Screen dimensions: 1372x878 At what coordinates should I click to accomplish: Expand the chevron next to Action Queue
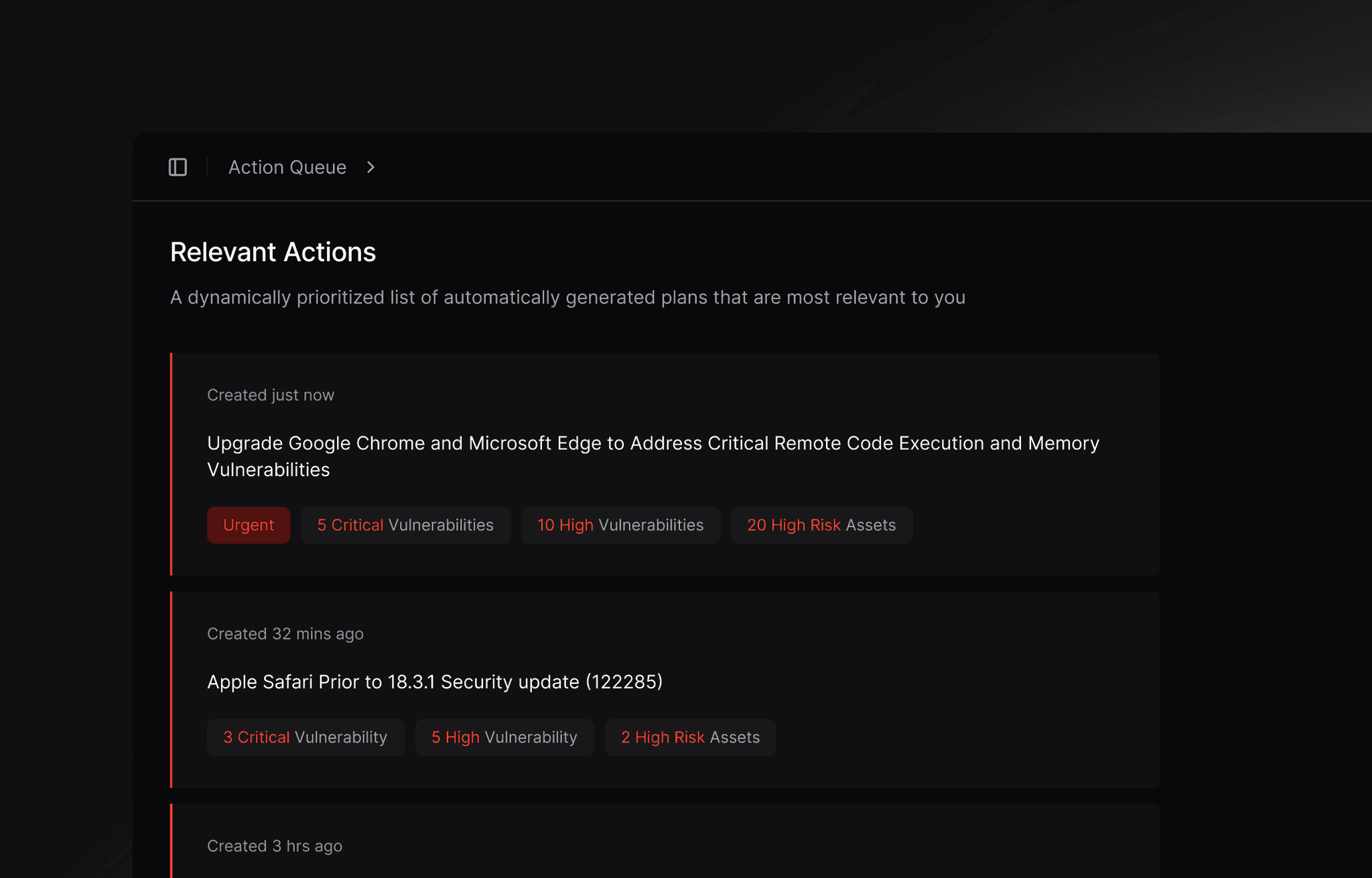point(370,168)
